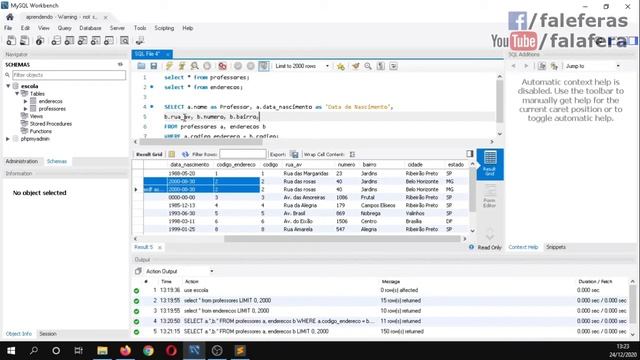Open SQL script file icon in main toolbar
The image size is (640, 360).
pyautogui.click(x=24, y=40)
